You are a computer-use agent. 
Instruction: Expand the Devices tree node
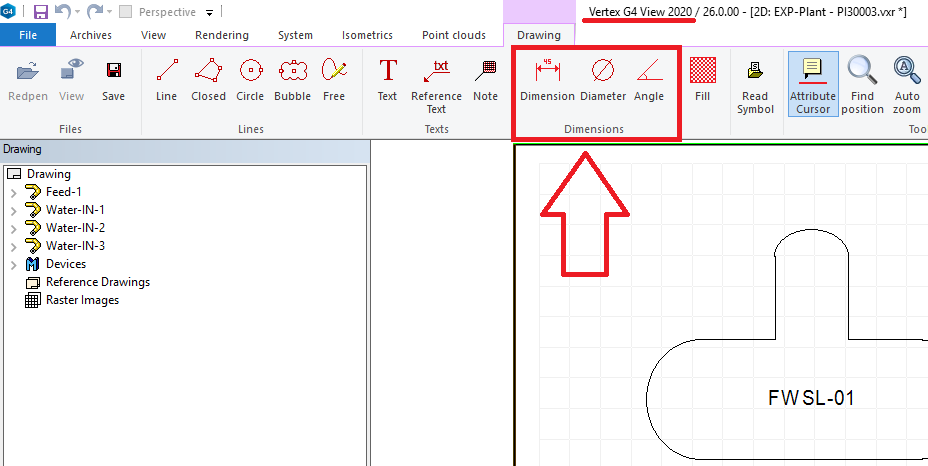click(x=13, y=264)
